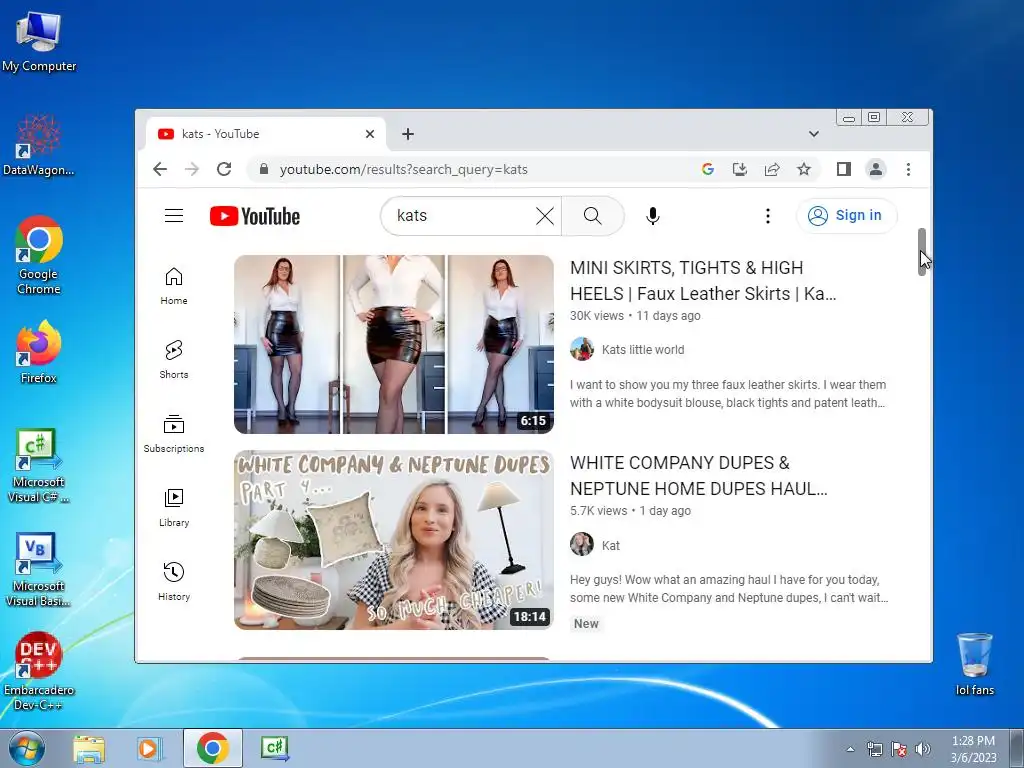Open 'Kats little world' channel name

(x=643, y=349)
